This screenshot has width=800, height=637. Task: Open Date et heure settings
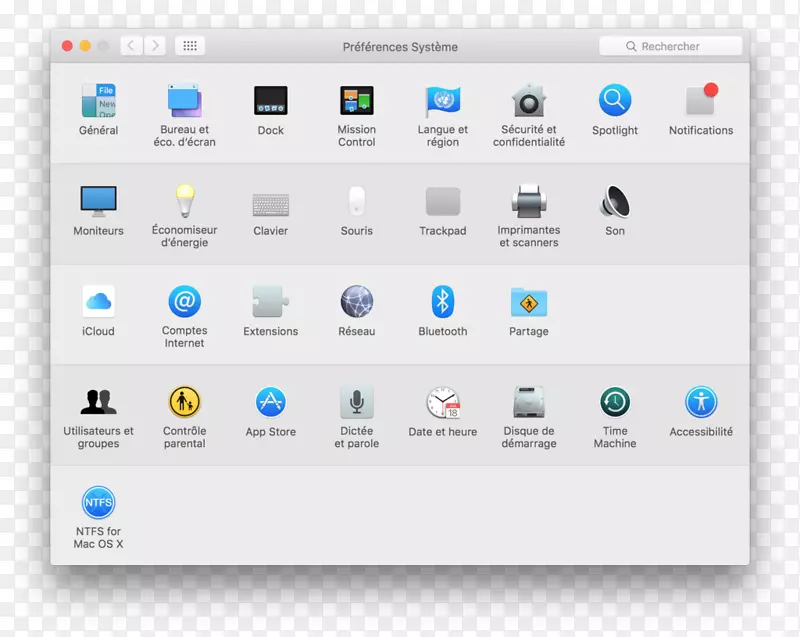click(x=442, y=403)
